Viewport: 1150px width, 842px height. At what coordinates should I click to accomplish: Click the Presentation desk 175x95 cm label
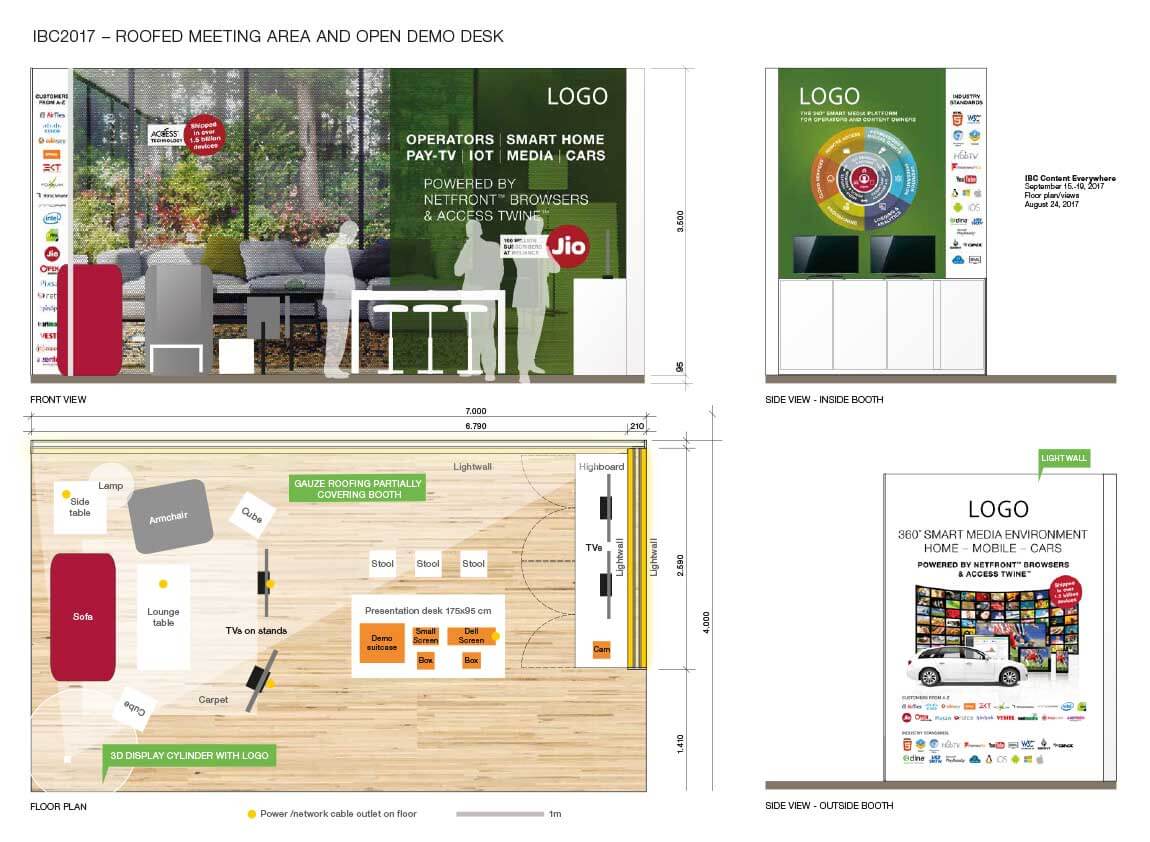[428, 610]
